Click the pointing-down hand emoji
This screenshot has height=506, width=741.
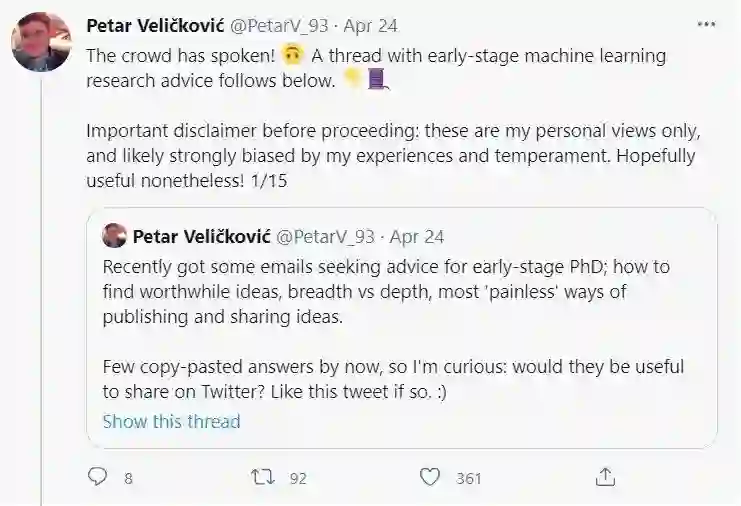pyautogui.click(x=352, y=81)
